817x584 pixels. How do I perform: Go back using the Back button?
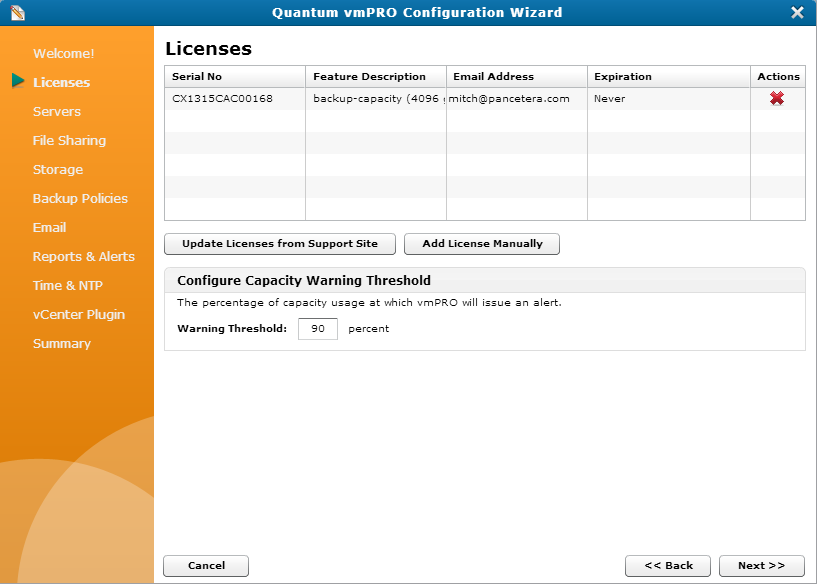[x=667, y=565]
